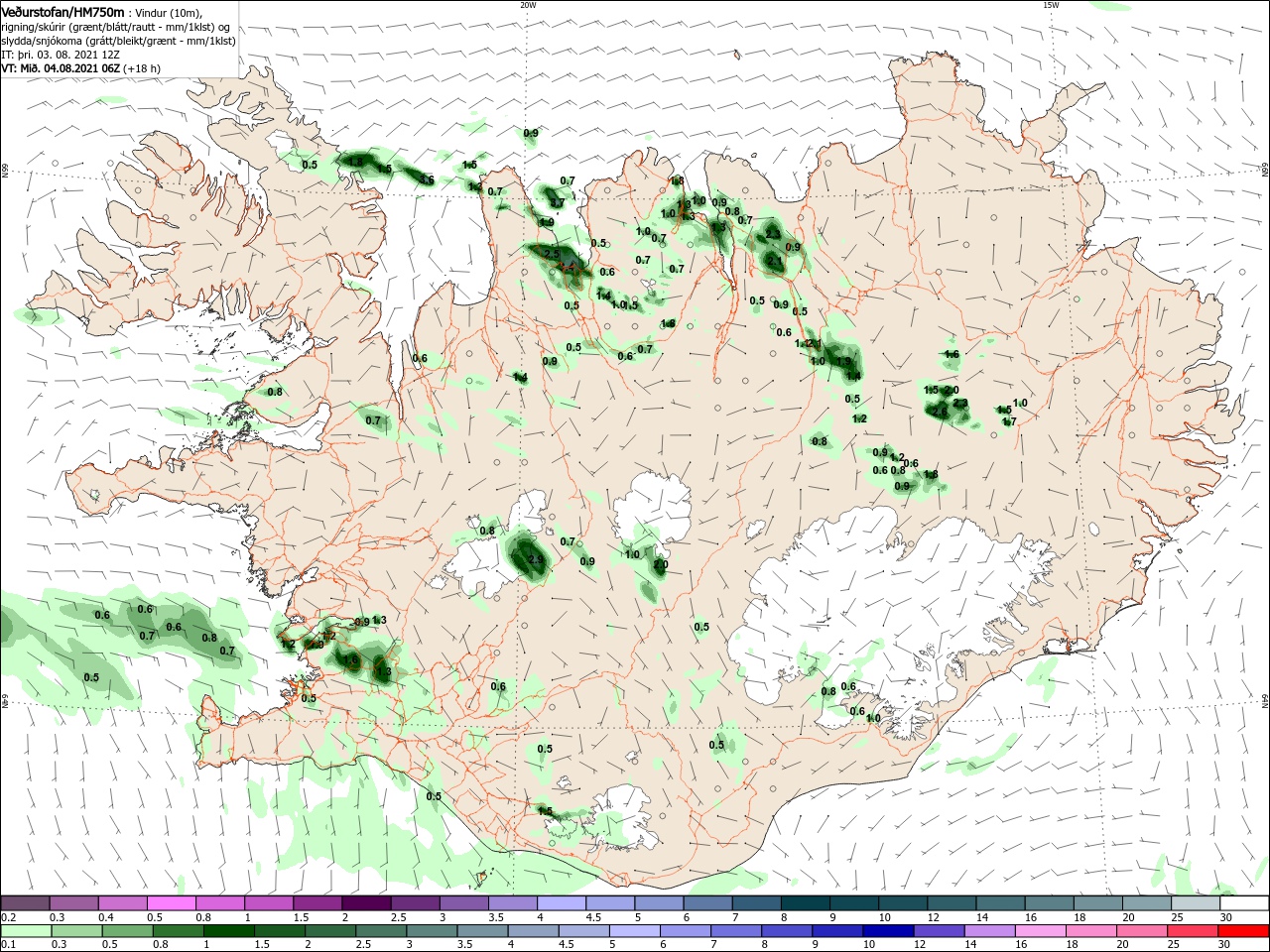Pick the 0.2 grey-purple swatch starting the upper legend
Screen dimensions: 1270x952
(26, 903)
